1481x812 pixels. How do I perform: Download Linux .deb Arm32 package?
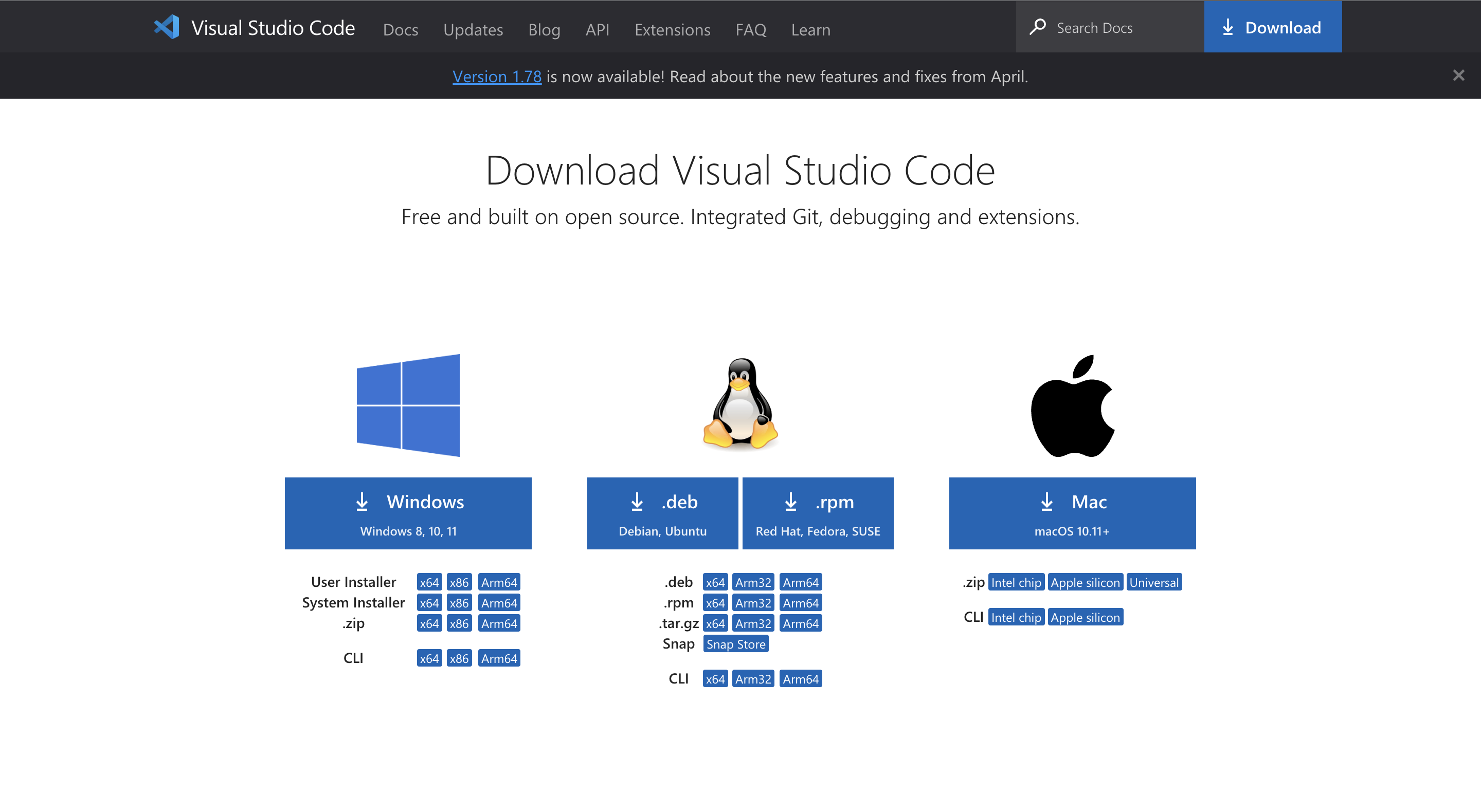tap(753, 582)
